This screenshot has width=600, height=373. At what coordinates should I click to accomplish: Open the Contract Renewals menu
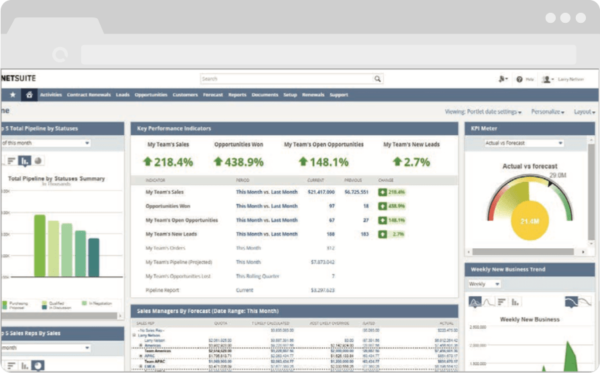pos(89,95)
